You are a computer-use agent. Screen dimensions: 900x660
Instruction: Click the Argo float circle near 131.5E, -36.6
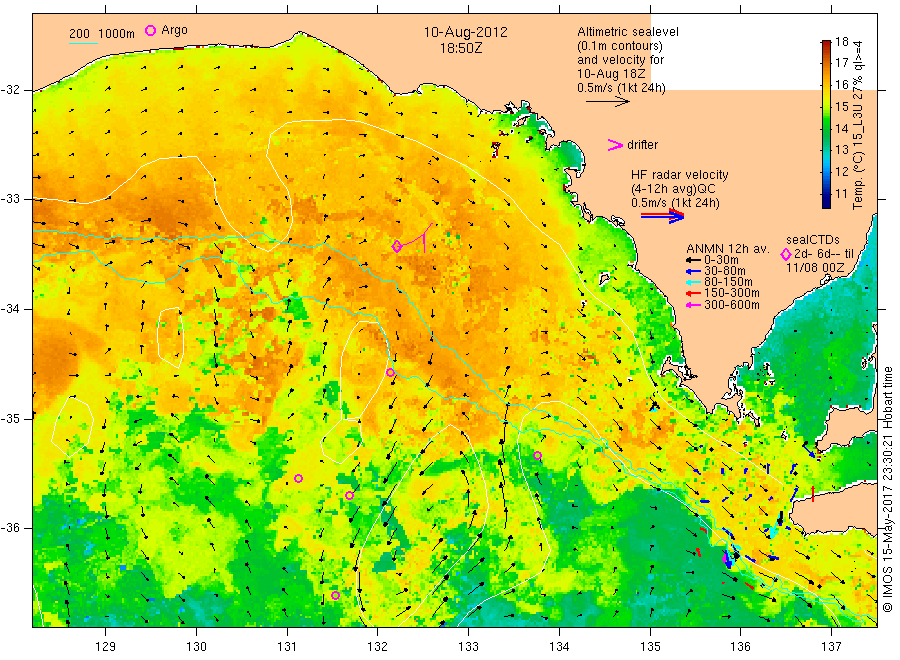[335, 595]
